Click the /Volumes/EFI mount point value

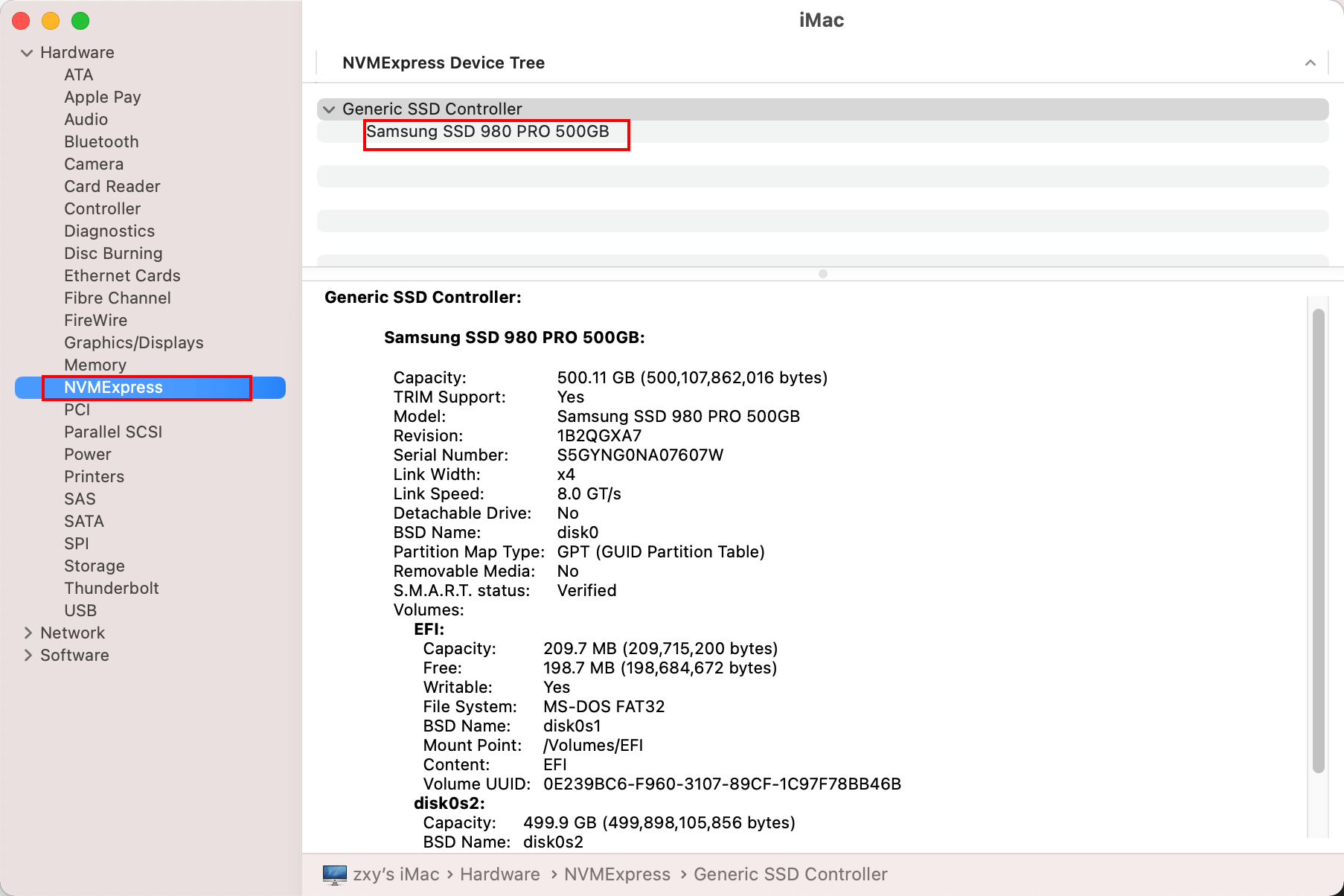click(x=593, y=745)
